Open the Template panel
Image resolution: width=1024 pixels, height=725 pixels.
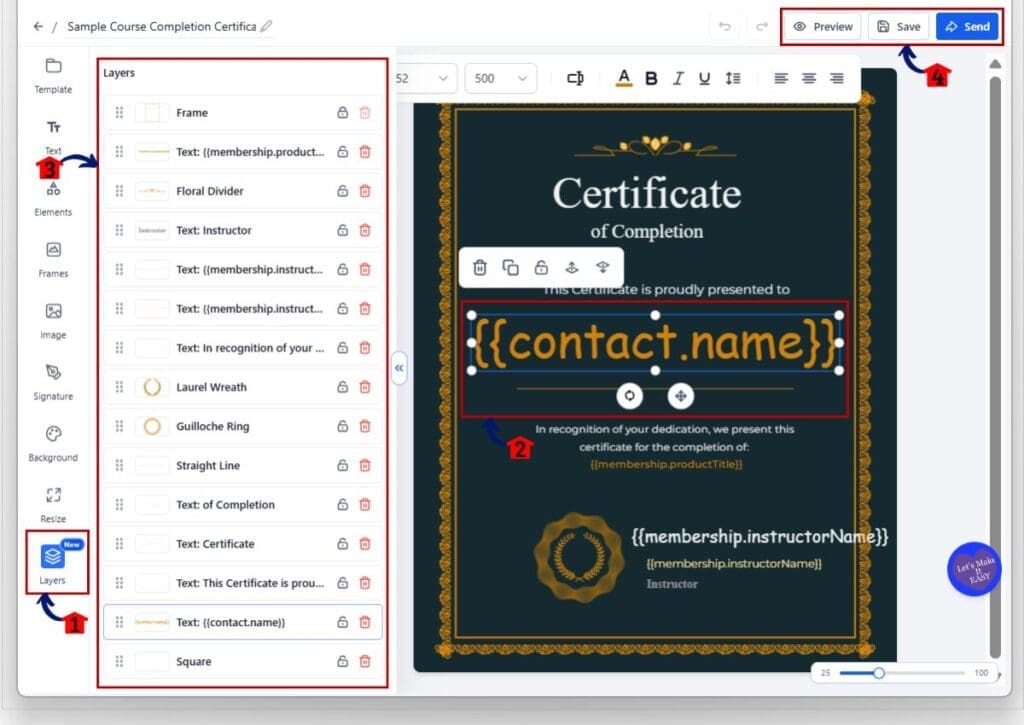(x=53, y=76)
